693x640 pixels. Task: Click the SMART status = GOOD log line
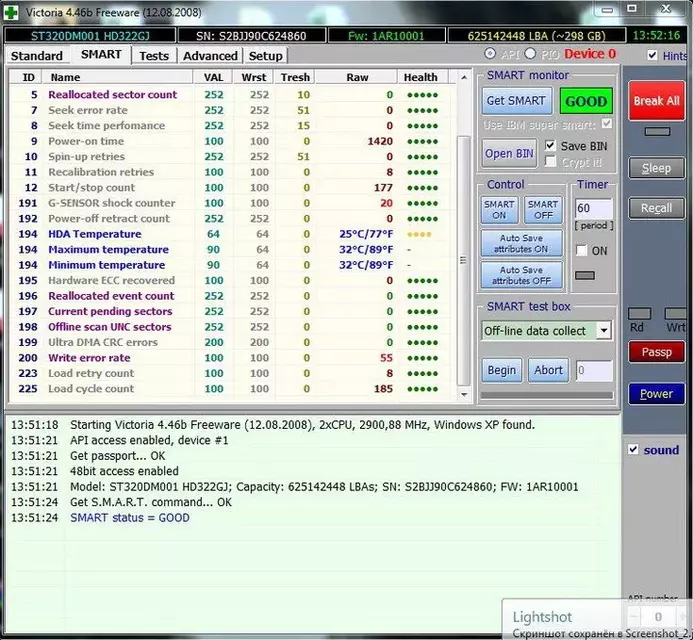(x=129, y=518)
